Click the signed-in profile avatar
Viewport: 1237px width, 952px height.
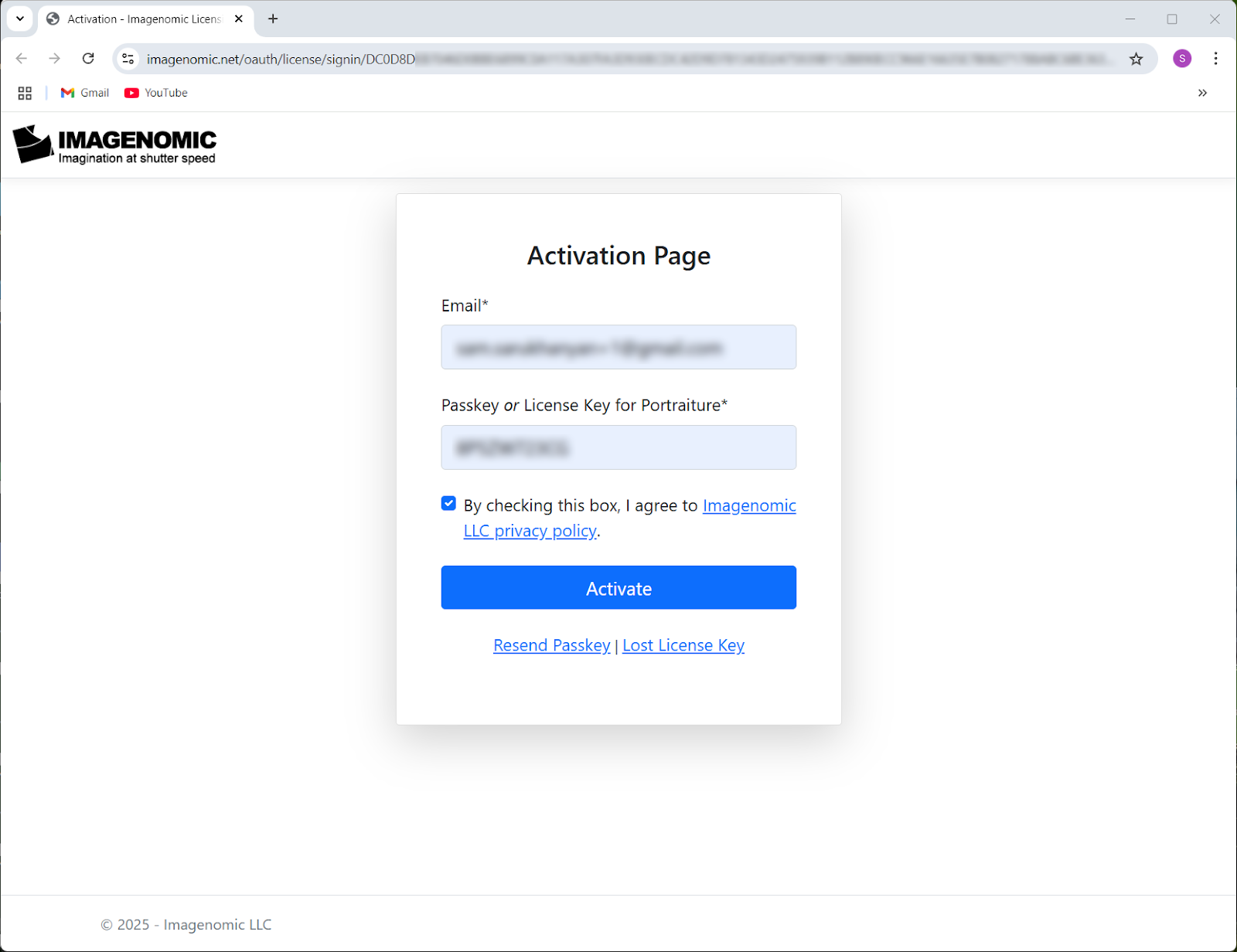coord(1181,58)
